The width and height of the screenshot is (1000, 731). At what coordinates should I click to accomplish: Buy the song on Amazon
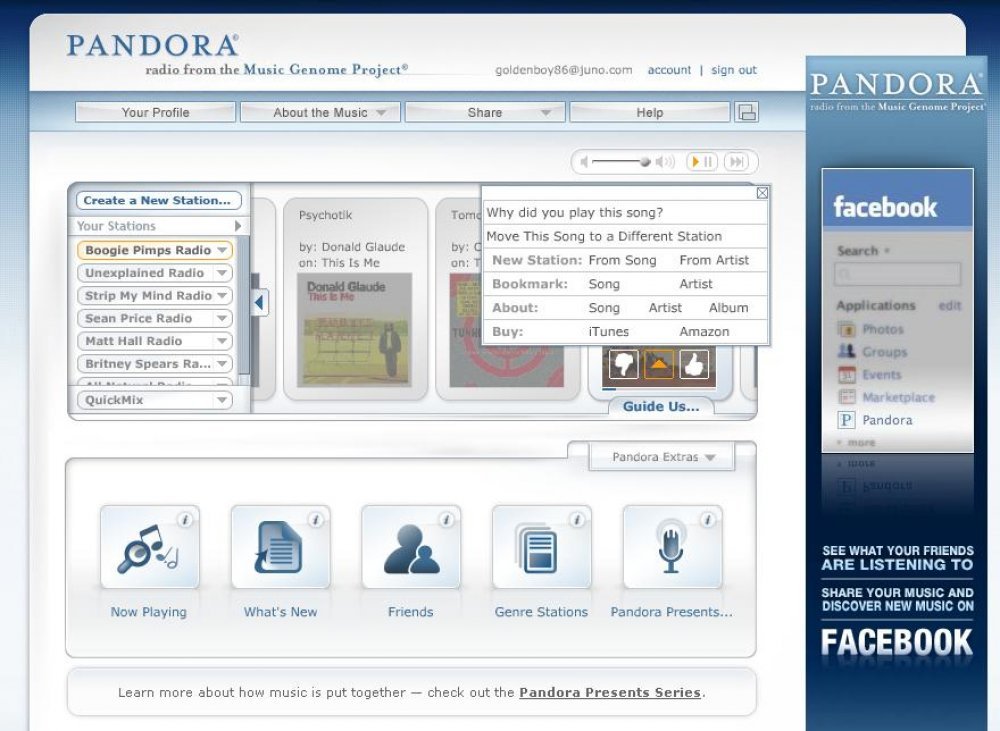(704, 332)
